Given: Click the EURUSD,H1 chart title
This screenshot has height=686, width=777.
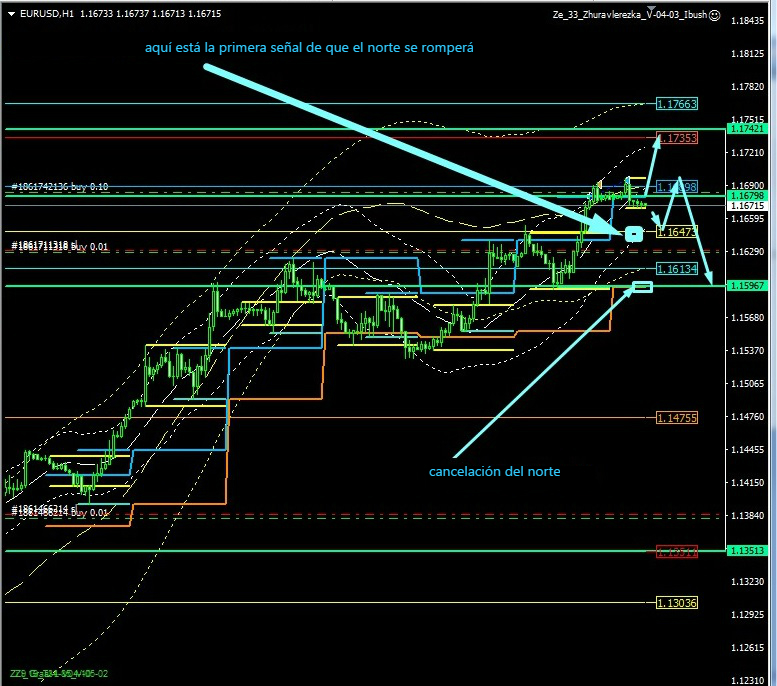Looking at the screenshot, I should pyautogui.click(x=45, y=14).
